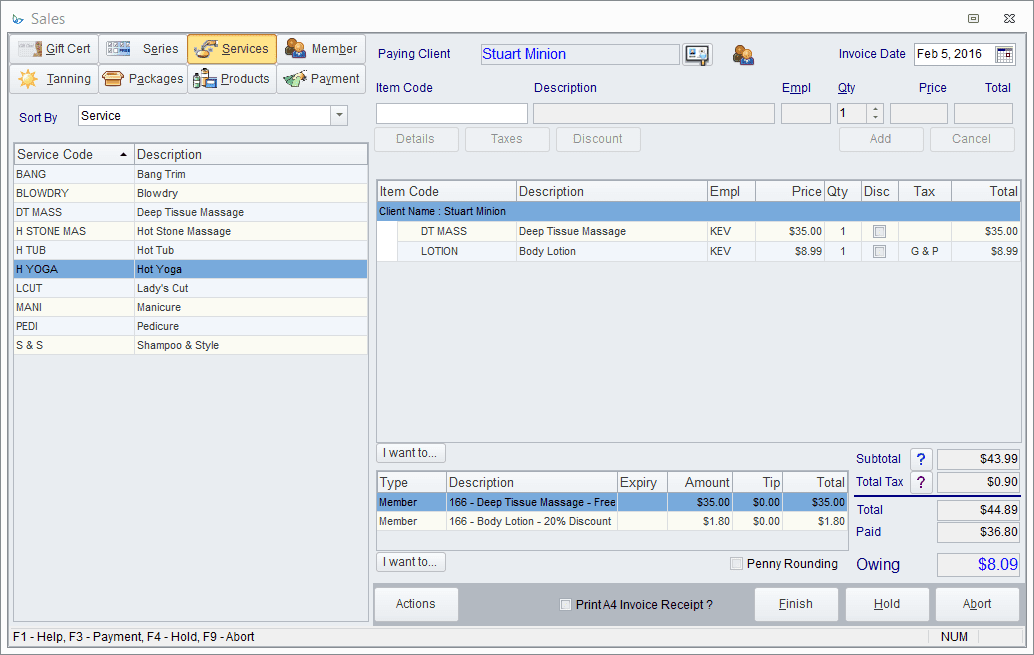The height and width of the screenshot is (655, 1034).
Task: Click the Discount button
Action: tap(598, 139)
